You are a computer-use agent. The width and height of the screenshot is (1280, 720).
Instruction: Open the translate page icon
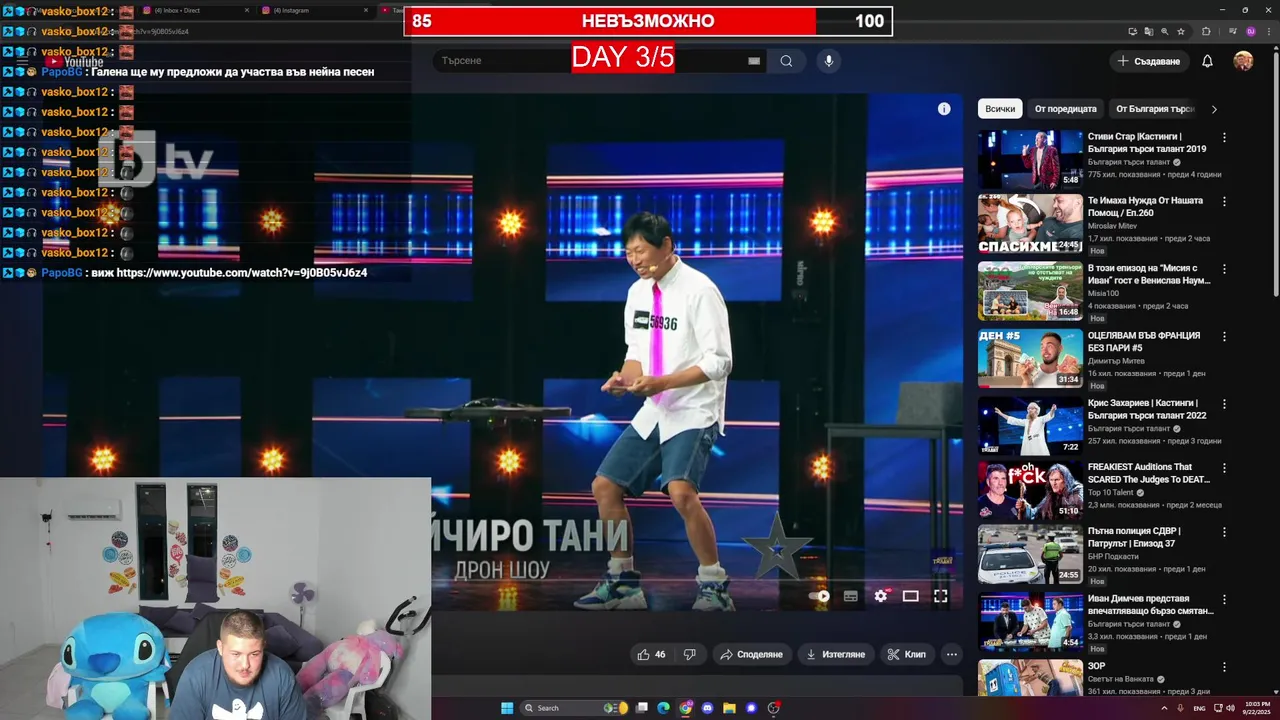point(1148,32)
